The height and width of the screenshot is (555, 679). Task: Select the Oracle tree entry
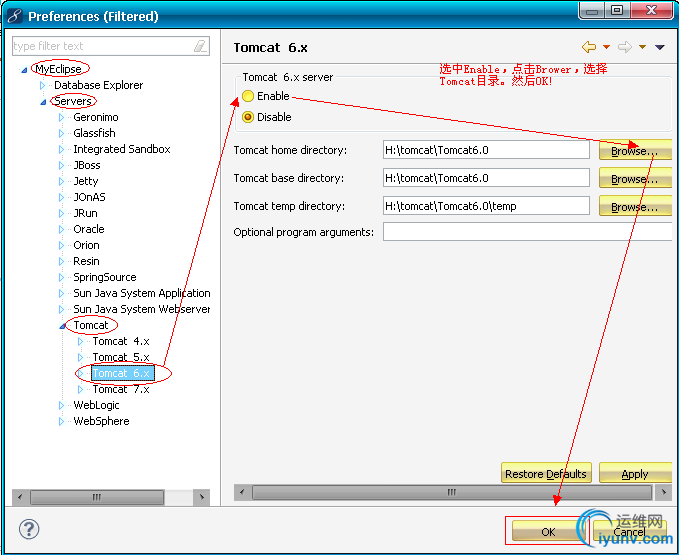[89, 229]
